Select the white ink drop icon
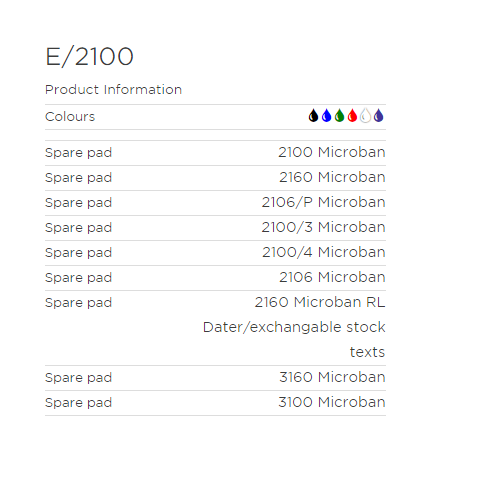 [365, 116]
